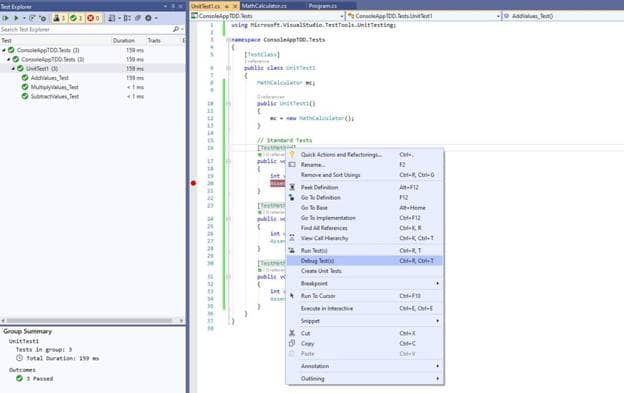Click the Repeat Last Run icon
Viewport: 624px width, 393px height.
point(33,18)
